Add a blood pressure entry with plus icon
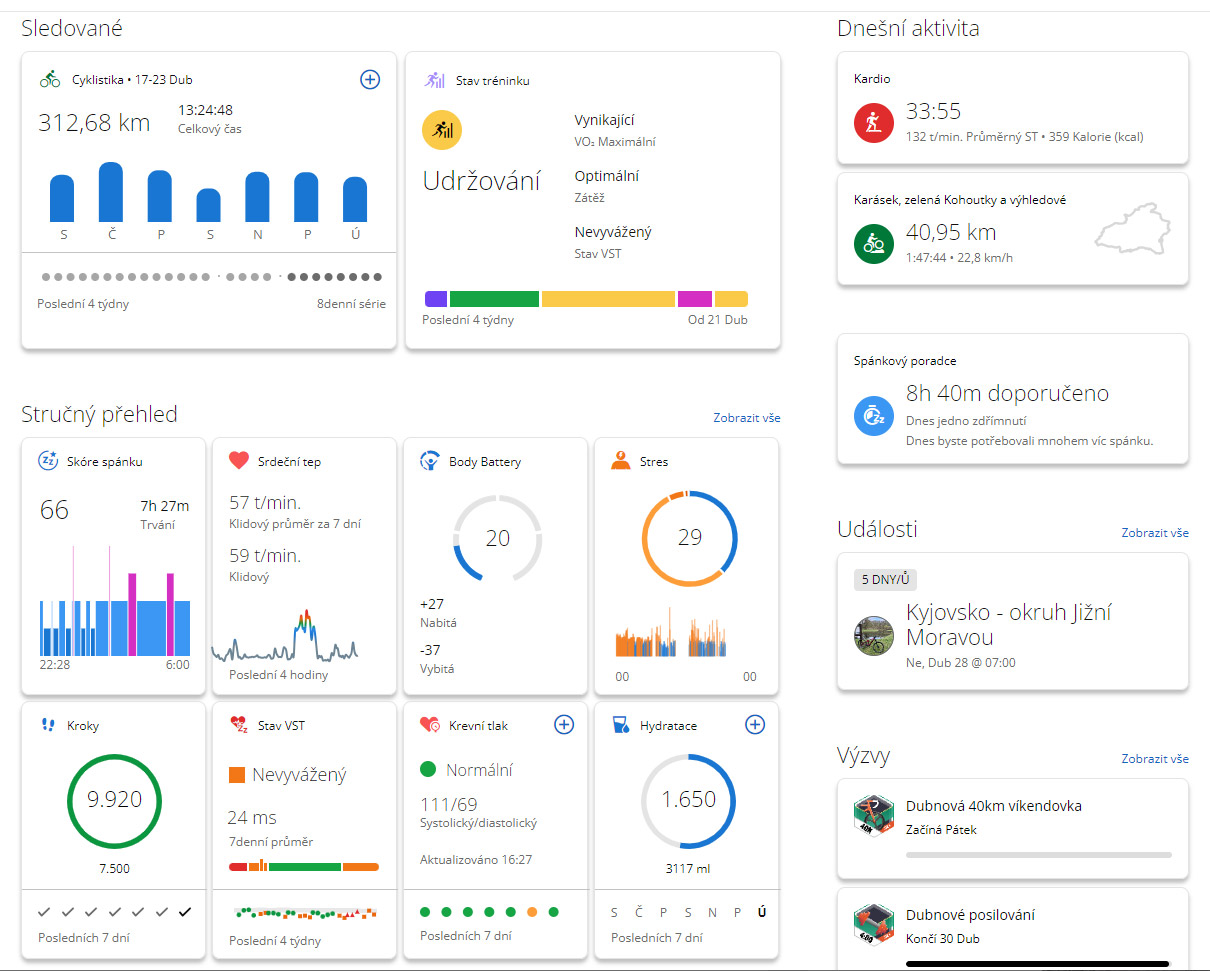 (x=564, y=725)
